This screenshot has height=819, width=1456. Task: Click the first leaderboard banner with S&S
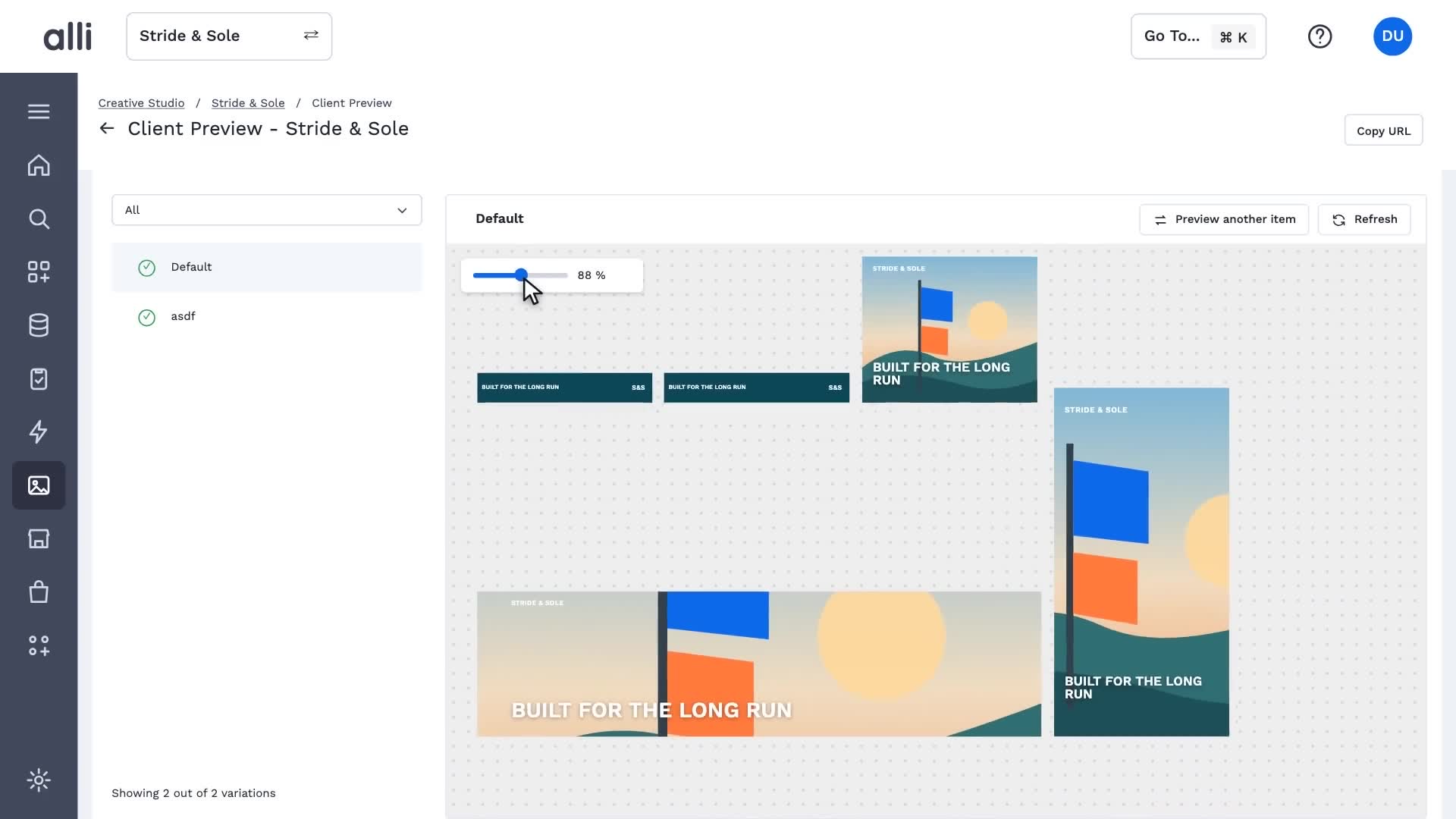coord(565,388)
